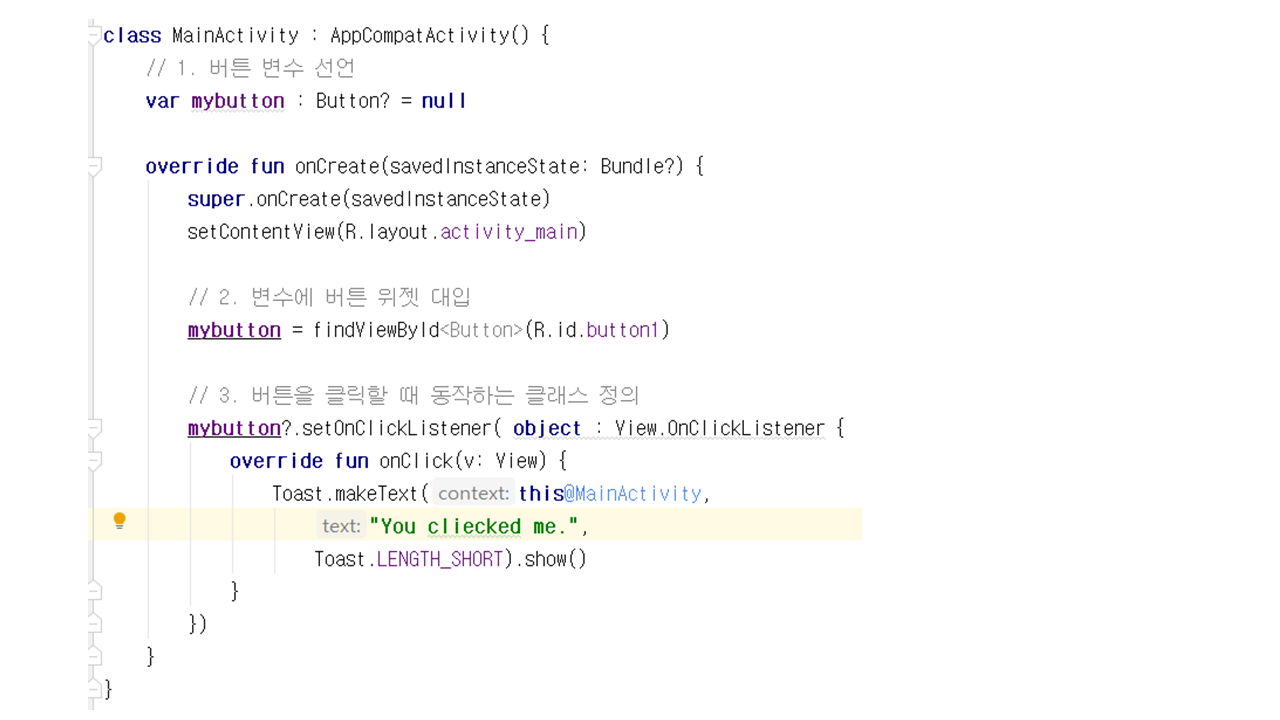The image size is (1280, 720).
Task: Click View.OnClickListener type name
Action: point(719,428)
